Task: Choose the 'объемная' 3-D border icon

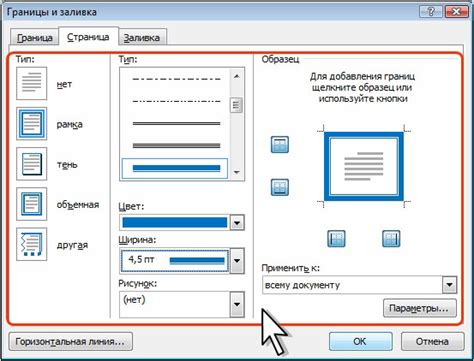Action: 32,204
